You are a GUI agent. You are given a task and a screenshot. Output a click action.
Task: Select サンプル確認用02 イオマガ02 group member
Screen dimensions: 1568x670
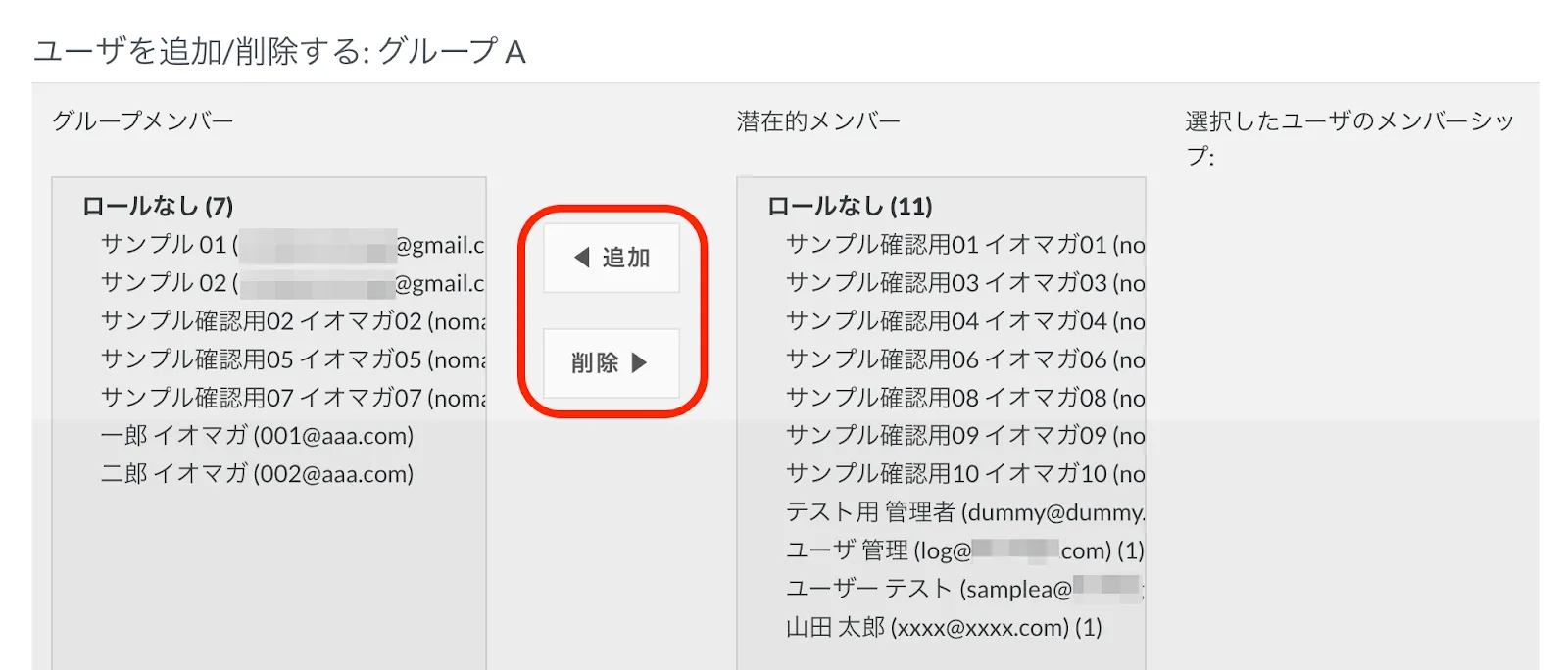coord(291,321)
